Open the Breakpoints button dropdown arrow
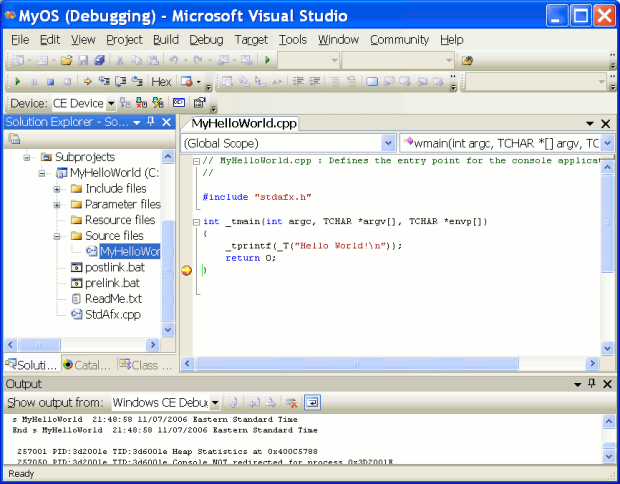620x484 pixels. pyautogui.click(x=198, y=82)
